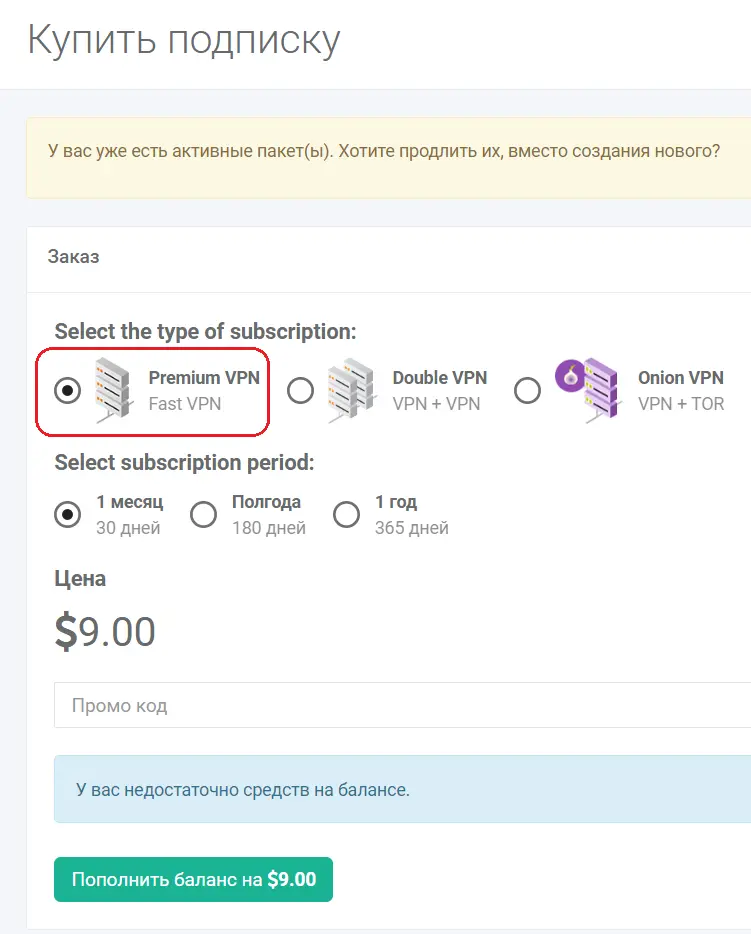Click the Купить подписку page title

coord(184,41)
